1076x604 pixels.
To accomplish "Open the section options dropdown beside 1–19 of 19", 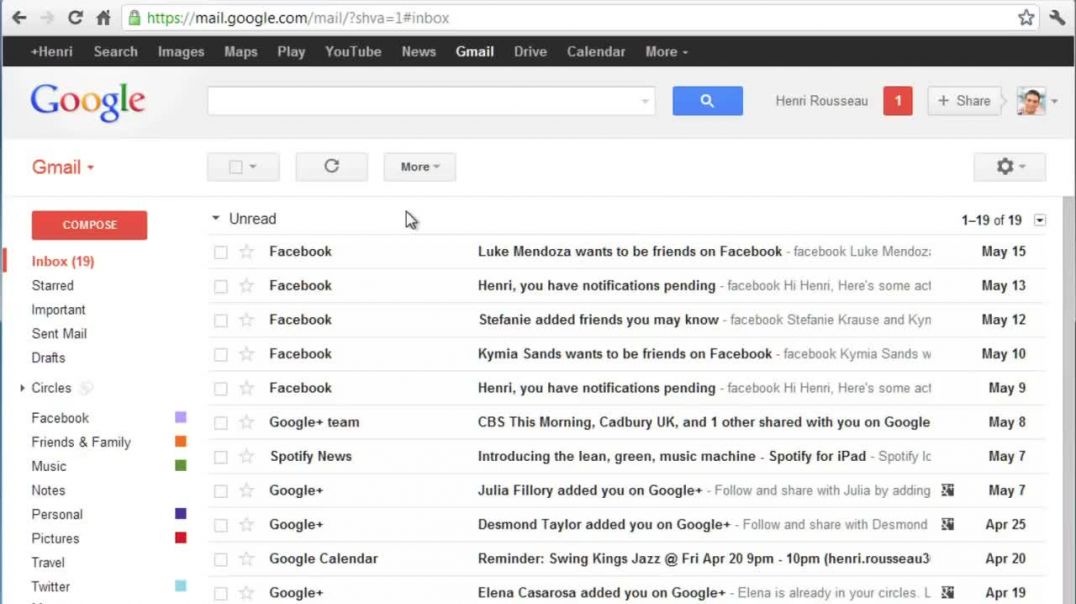I will 1040,220.
